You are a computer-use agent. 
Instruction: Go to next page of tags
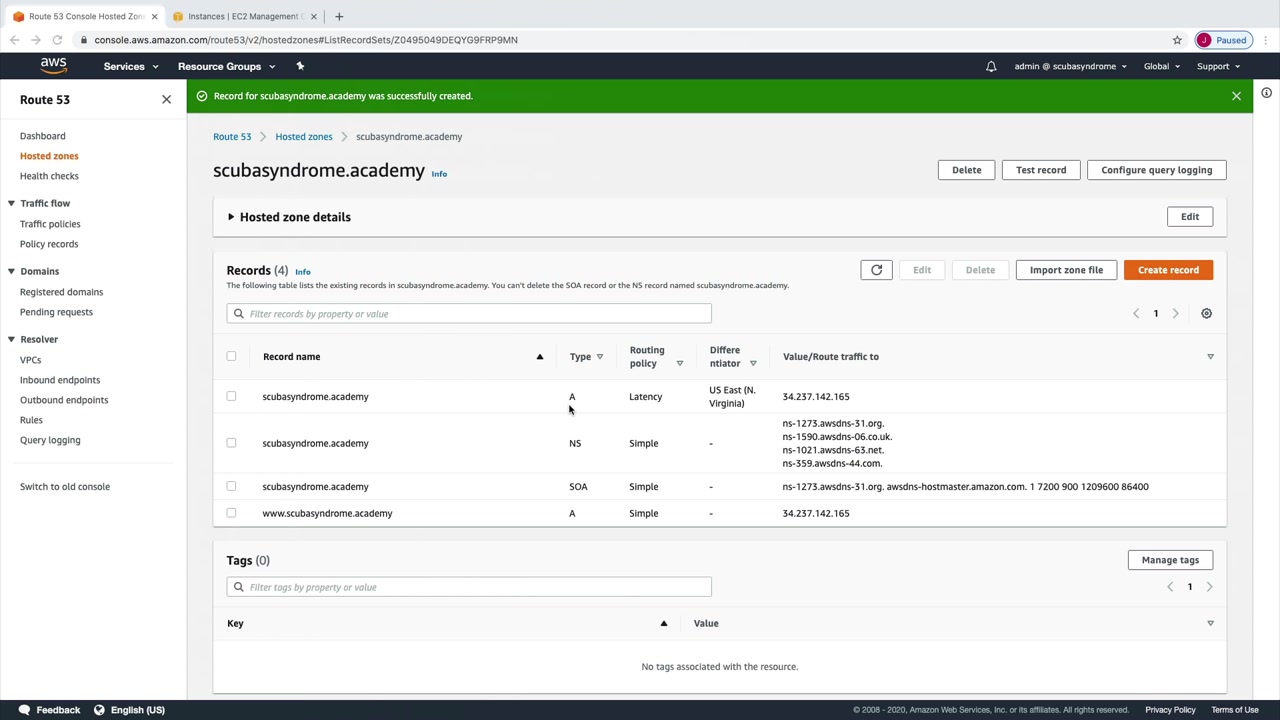(x=1209, y=587)
